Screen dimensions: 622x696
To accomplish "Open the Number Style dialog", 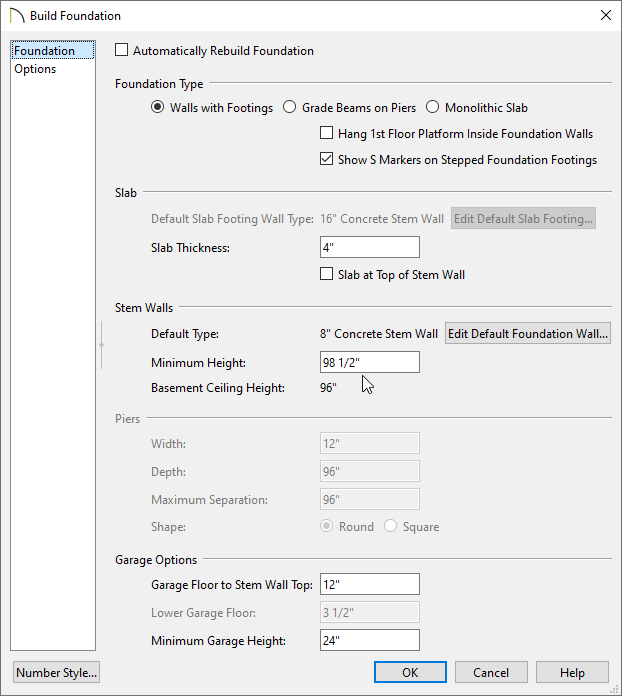I will [56, 672].
